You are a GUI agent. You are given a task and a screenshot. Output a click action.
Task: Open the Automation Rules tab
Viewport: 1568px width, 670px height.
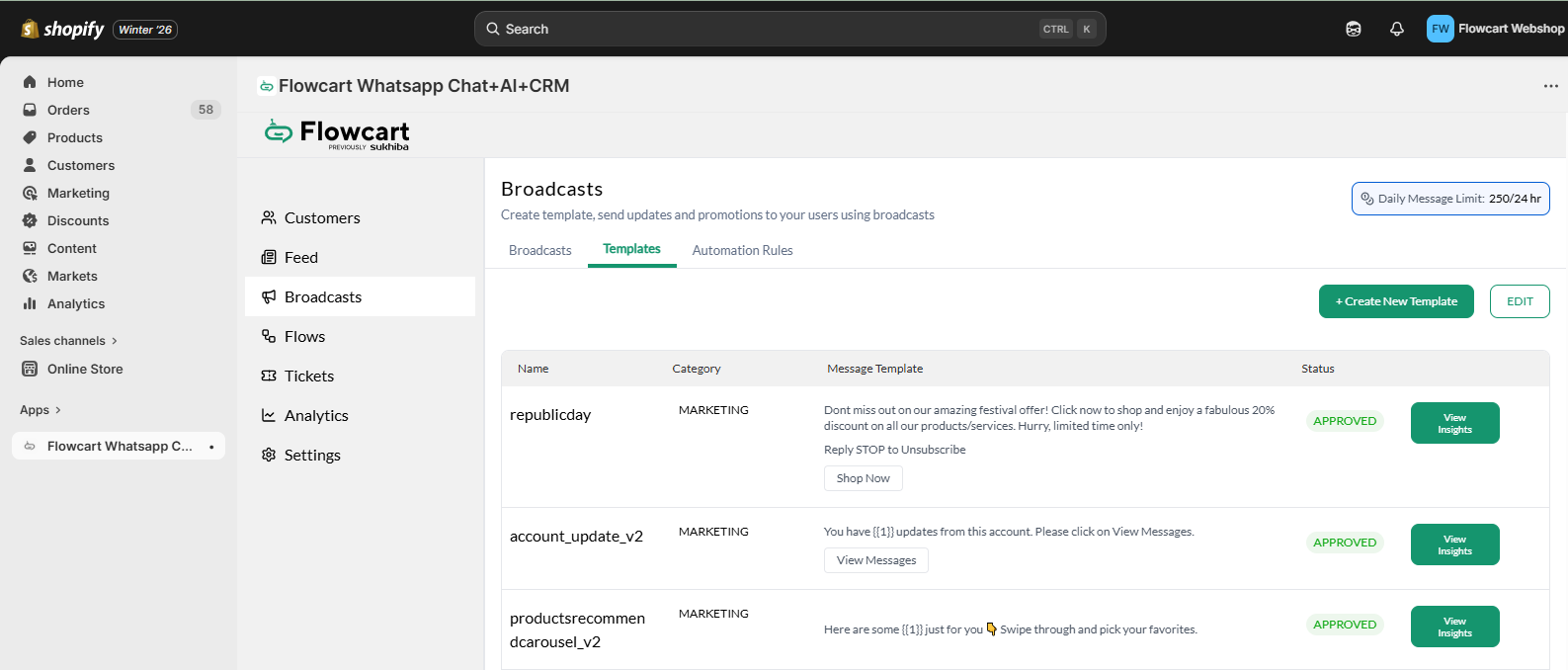743,250
